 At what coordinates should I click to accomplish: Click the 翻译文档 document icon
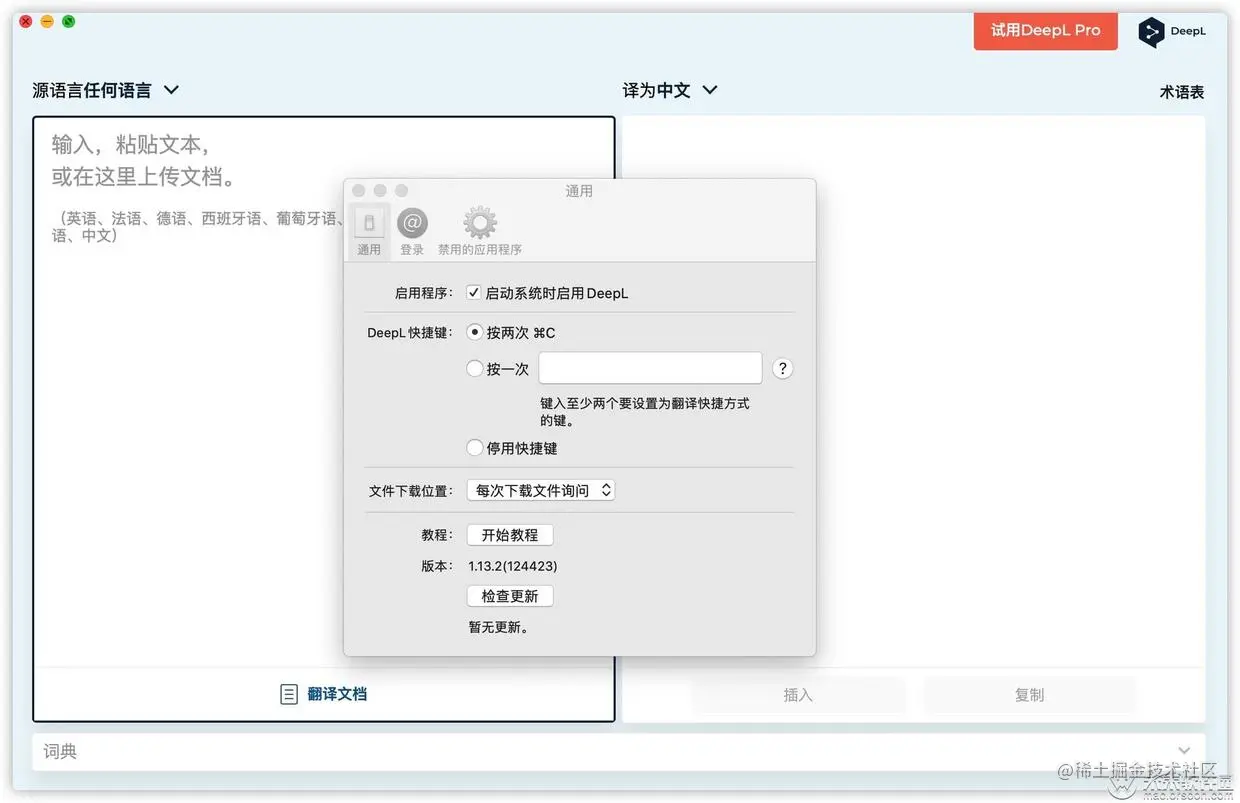tap(289, 694)
